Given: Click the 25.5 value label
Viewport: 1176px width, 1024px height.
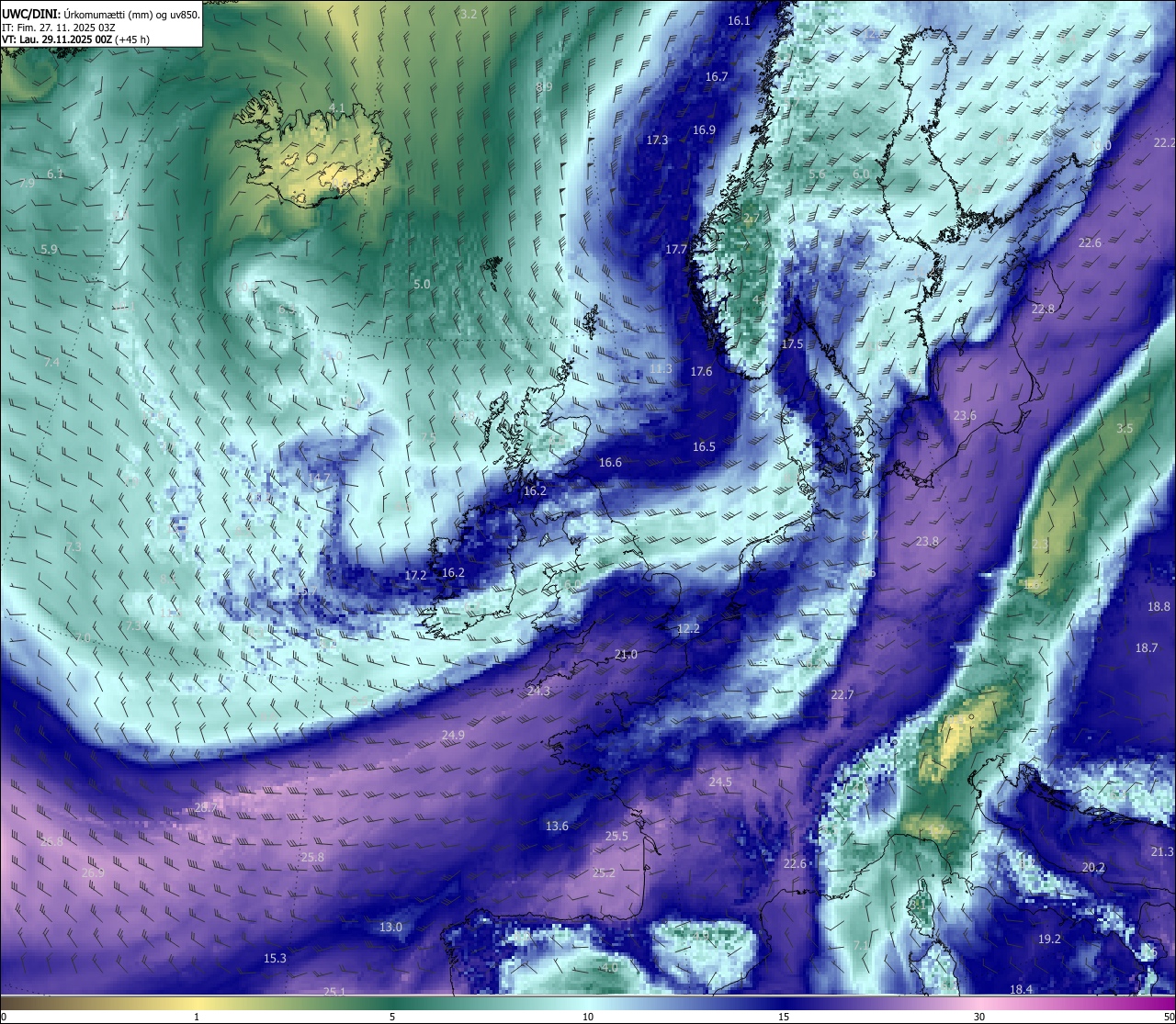Looking at the screenshot, I should [616, 837].
